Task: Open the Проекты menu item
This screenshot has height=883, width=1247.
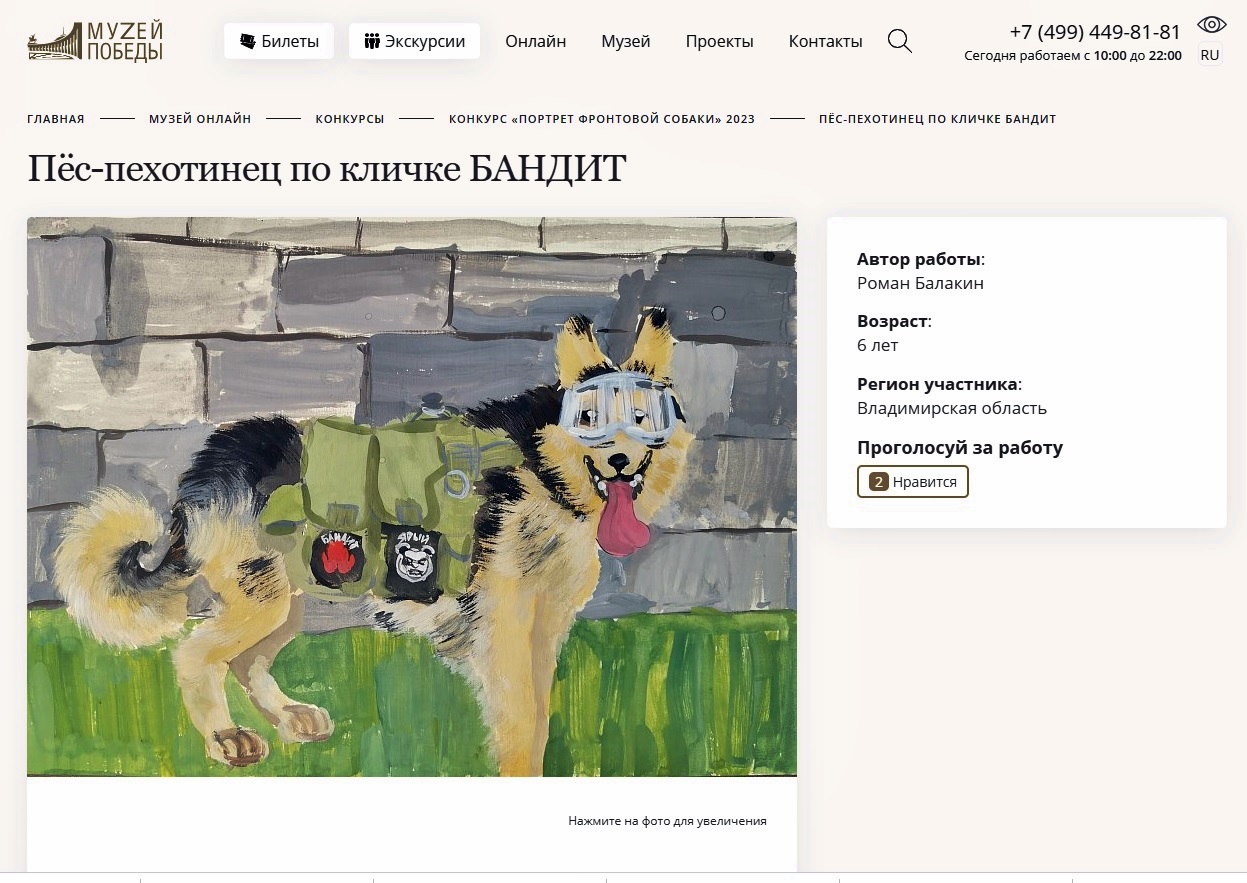Action: [720, 41]
